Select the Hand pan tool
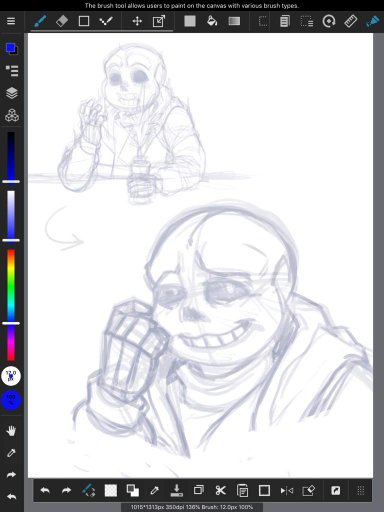This screenshot has width=384, height=512. click(11, 431)
